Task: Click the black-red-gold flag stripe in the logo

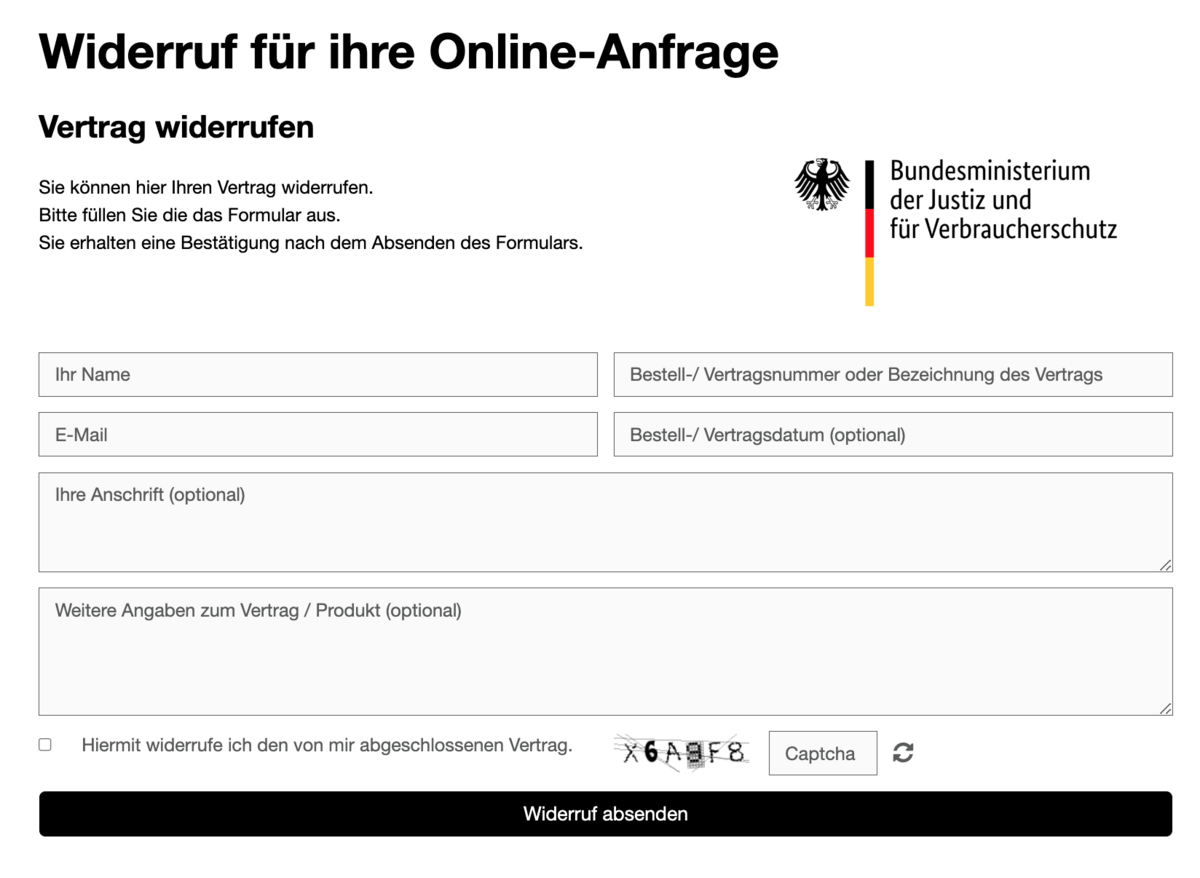Action: (869, 233)
